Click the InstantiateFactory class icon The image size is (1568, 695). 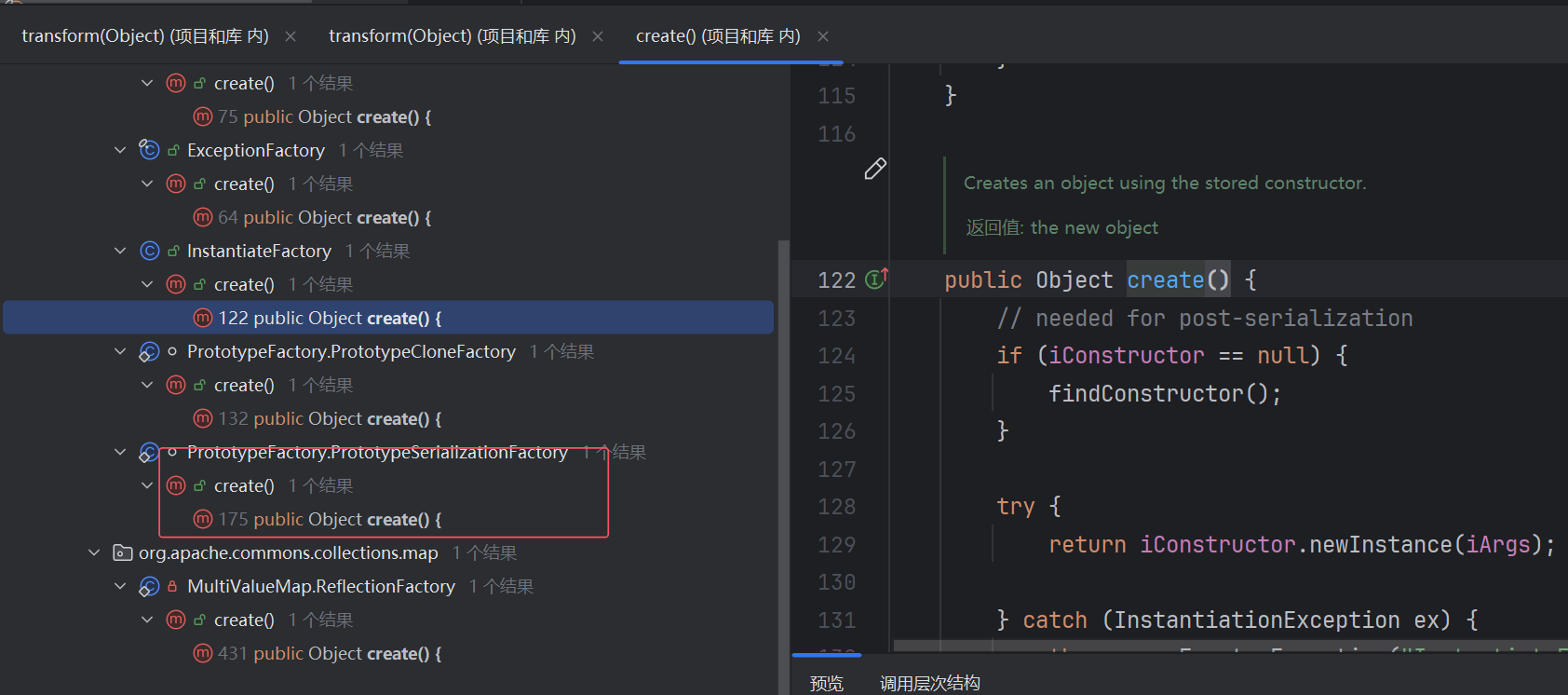click(149, 251)
